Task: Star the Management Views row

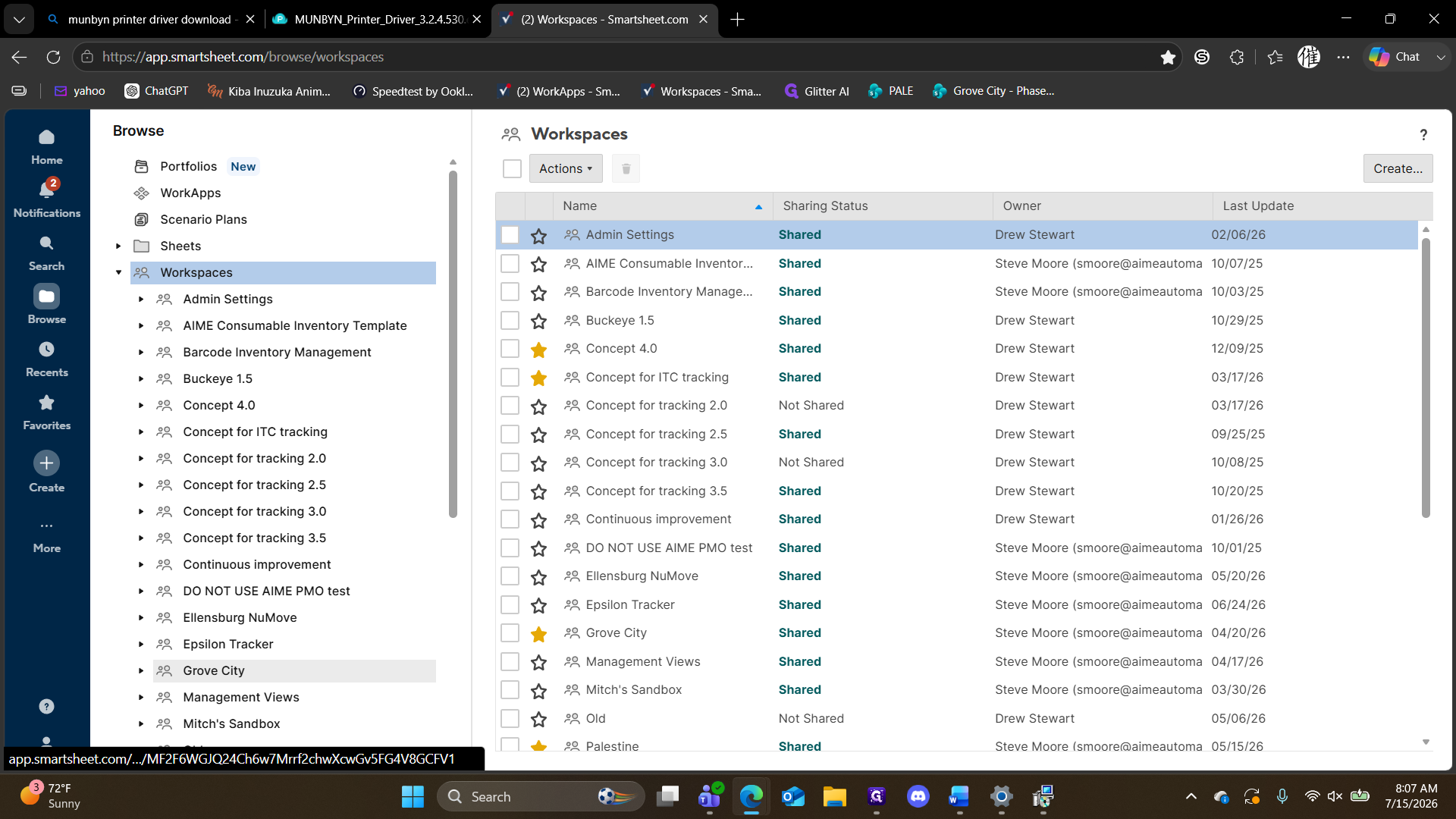Action: tap(538, 662)
